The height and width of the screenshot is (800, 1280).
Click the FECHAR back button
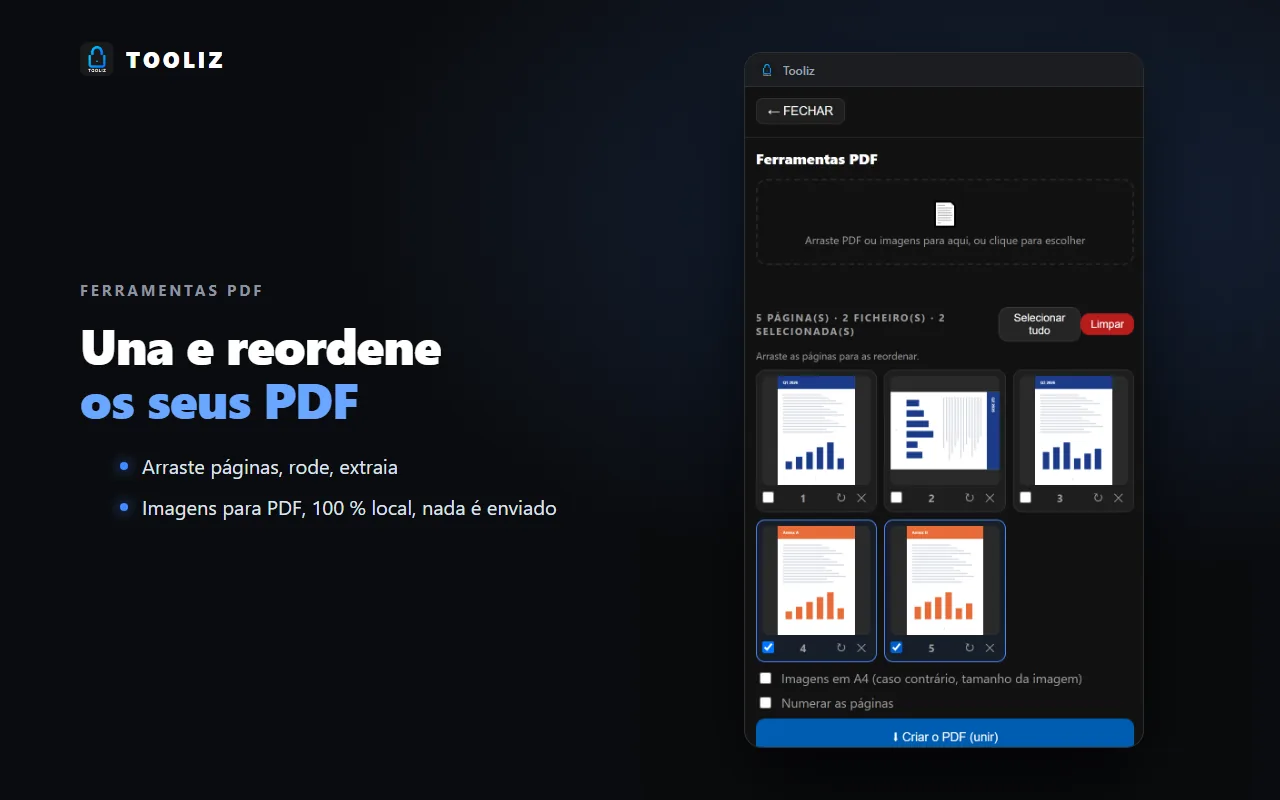pyautogui.click(x=800, y=111)
